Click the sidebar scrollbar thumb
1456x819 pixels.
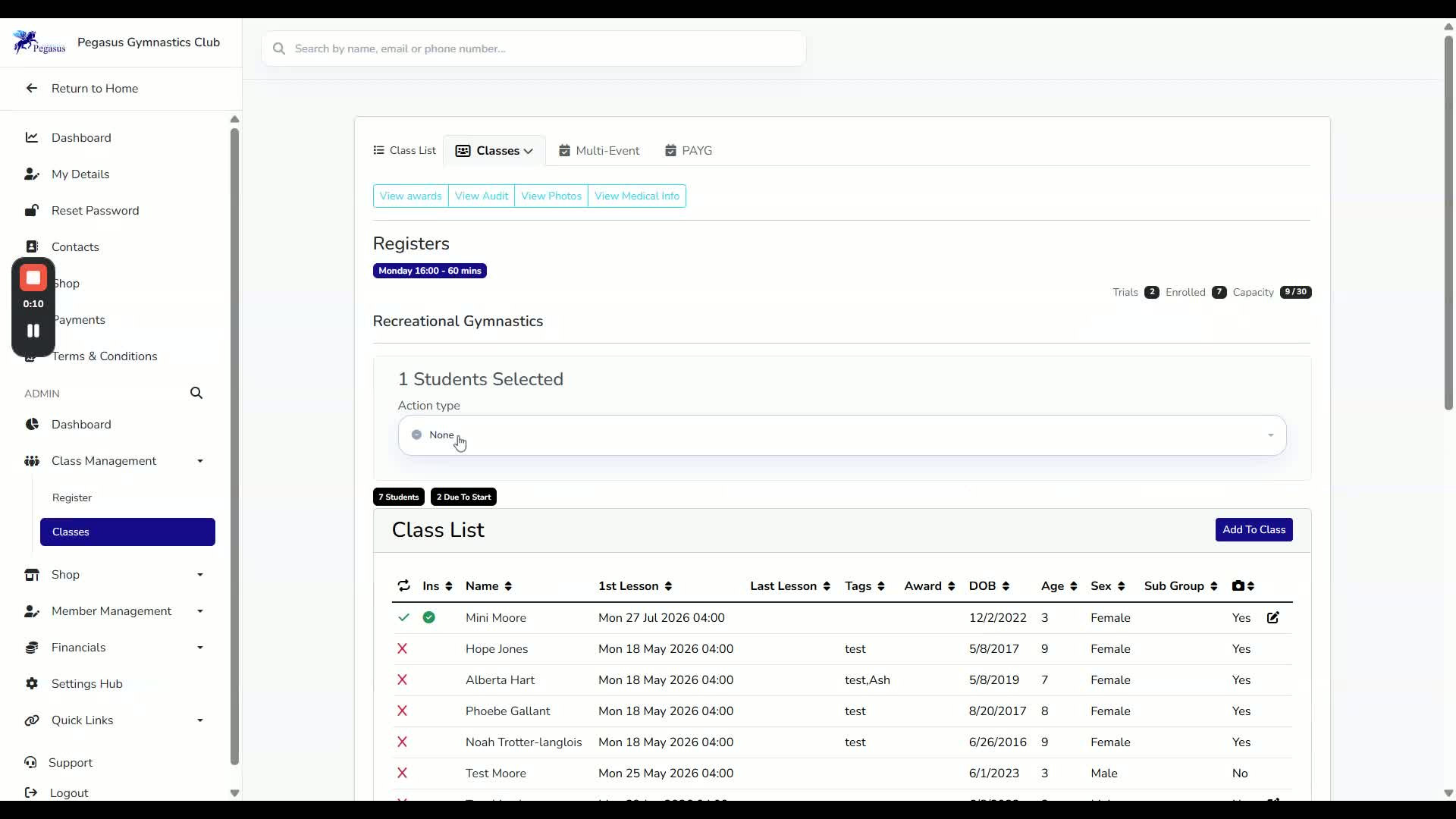tap(234, 447)
